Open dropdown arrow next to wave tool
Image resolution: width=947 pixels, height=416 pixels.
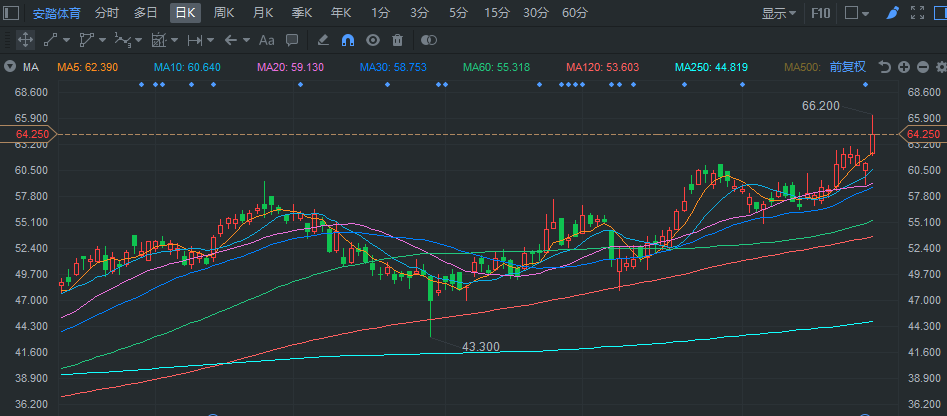point(138,40)
